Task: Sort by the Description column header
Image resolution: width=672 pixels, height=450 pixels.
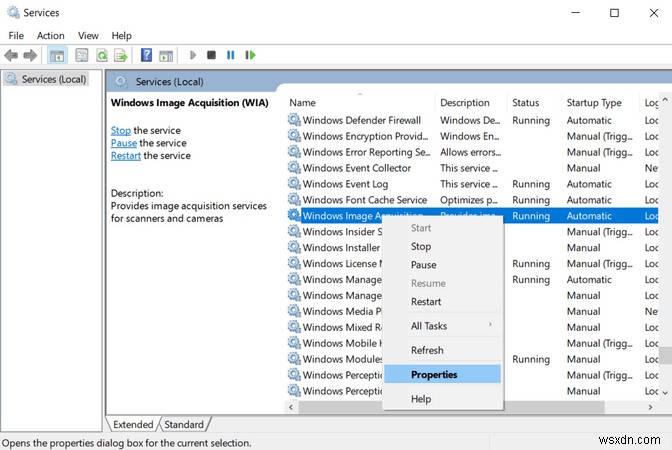Action: (471, 103)
